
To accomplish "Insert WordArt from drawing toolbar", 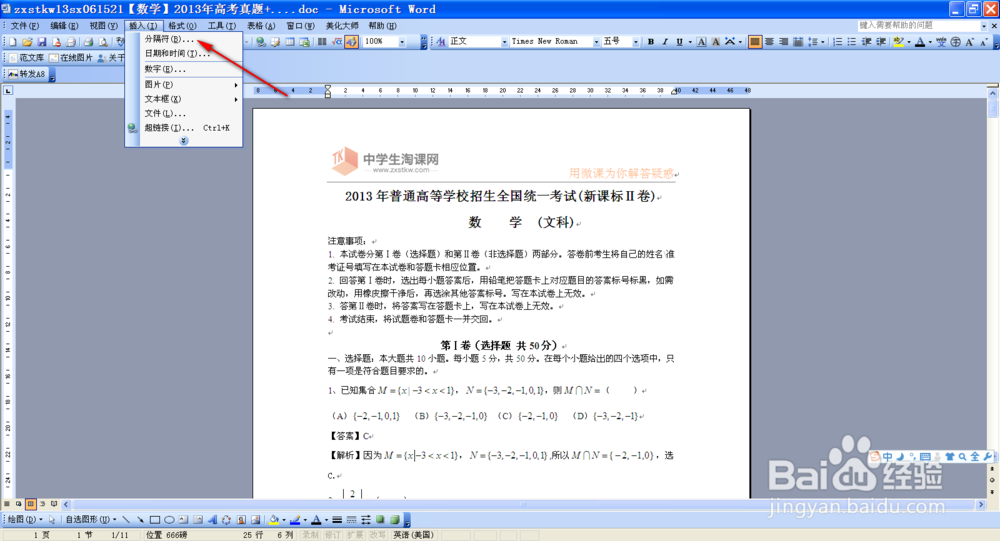I will [212, 519].
